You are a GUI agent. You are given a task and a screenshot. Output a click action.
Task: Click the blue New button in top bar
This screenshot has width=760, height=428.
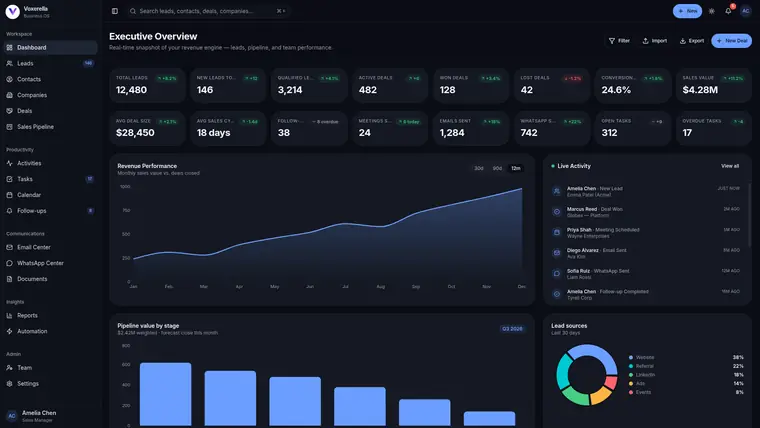(x=687, y=11)
